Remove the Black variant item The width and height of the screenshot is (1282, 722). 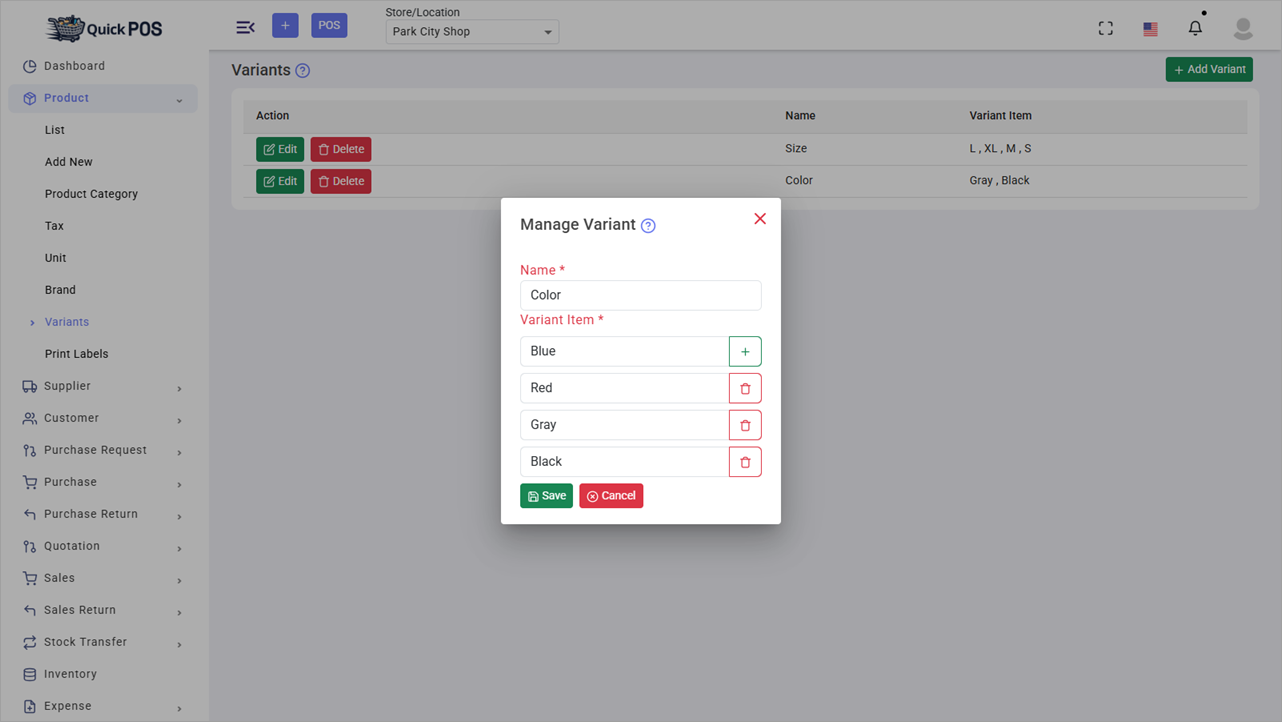745,461
